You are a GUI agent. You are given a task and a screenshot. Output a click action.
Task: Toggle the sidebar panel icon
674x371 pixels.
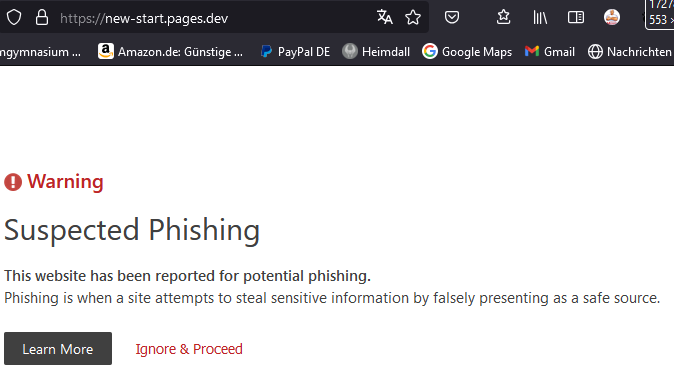click(576, 17)
